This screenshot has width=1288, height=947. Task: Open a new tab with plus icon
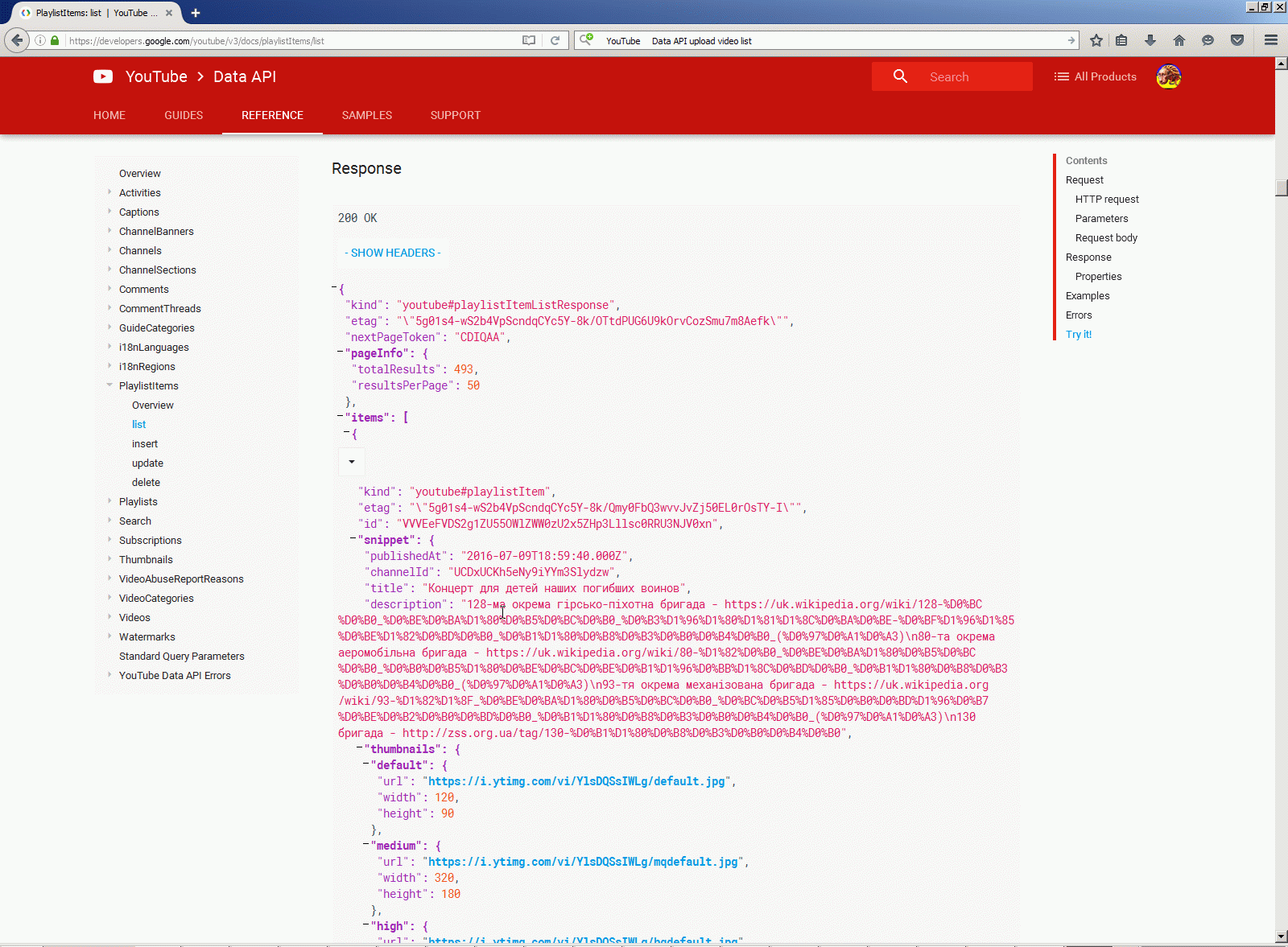(x=196, y=13)
